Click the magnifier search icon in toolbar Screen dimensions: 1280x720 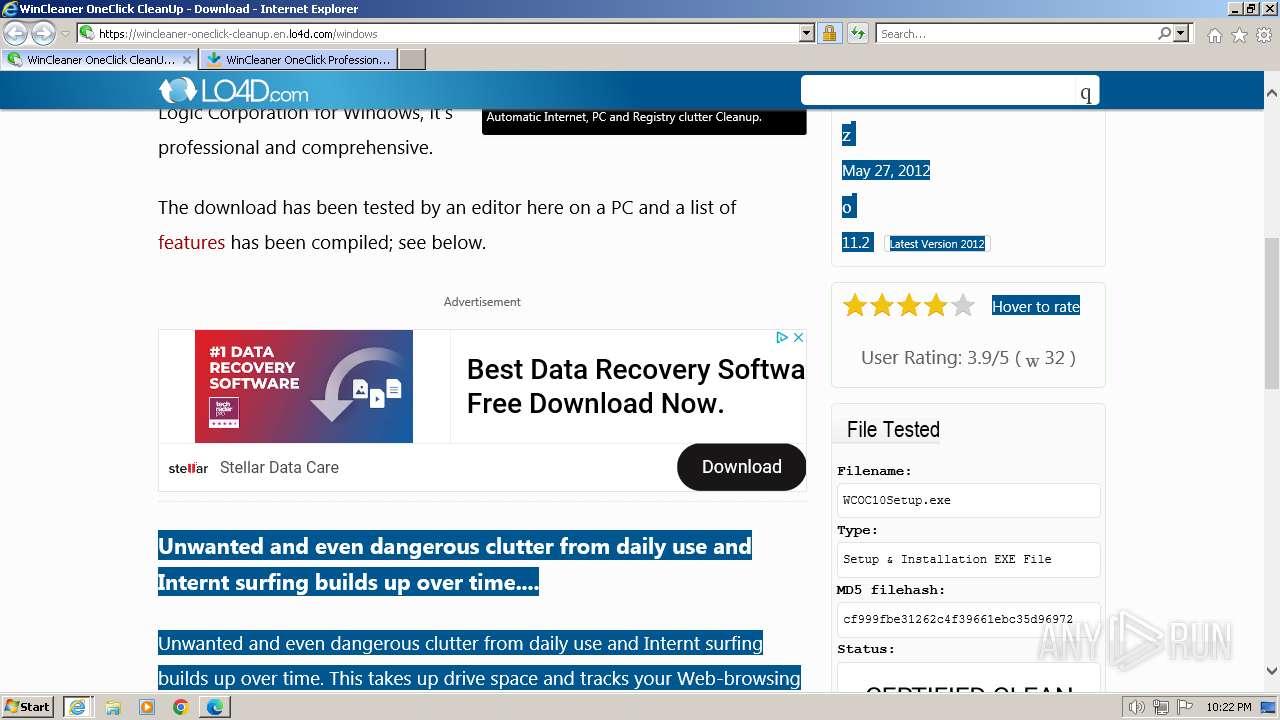tap(1164, 33)
